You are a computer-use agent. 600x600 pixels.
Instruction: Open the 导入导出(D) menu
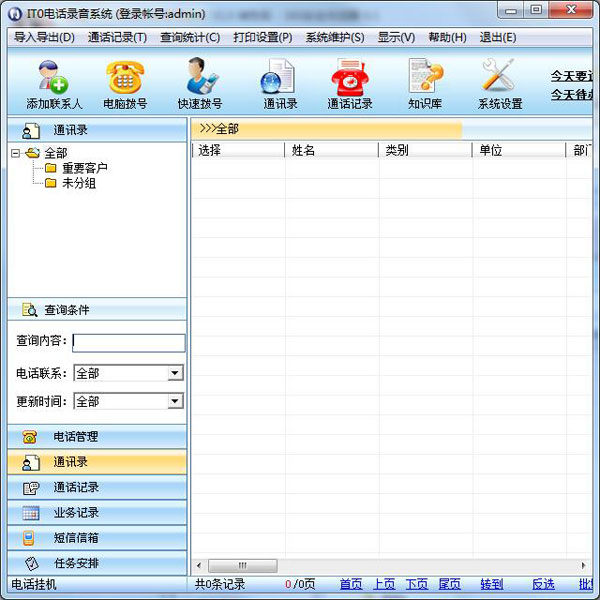[x=44, y=37]
